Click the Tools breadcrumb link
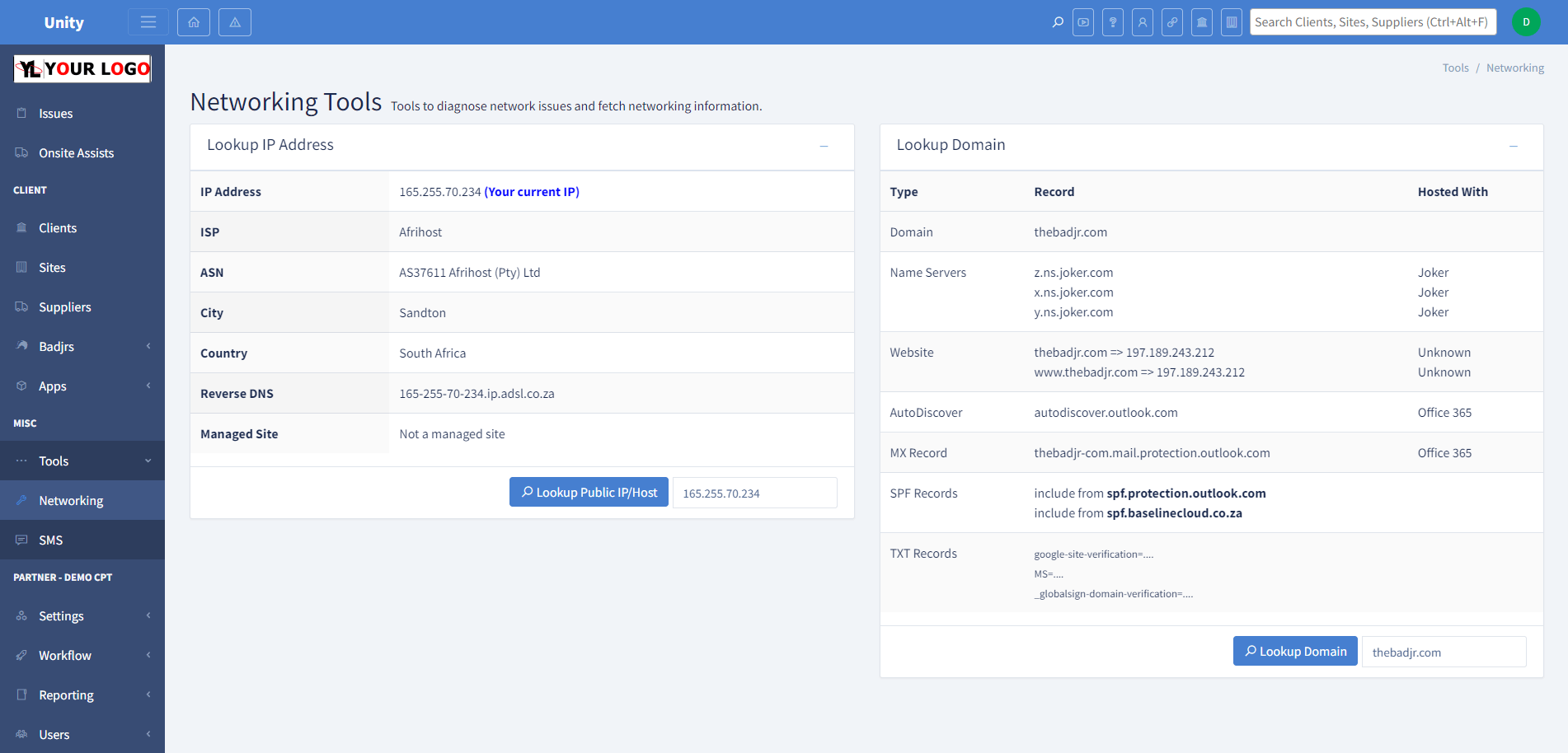1568x753 pixels. pyautogui.click(x=1456, y=68)
